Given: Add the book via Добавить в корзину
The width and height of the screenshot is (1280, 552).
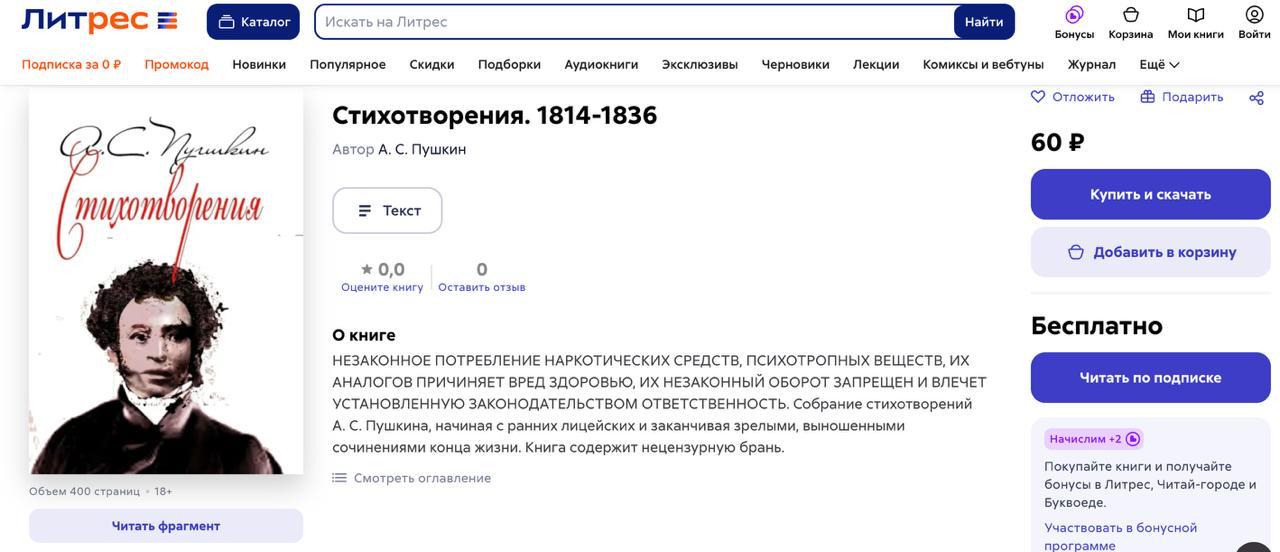Looking at the screenshot, I should click(1150, 252).
